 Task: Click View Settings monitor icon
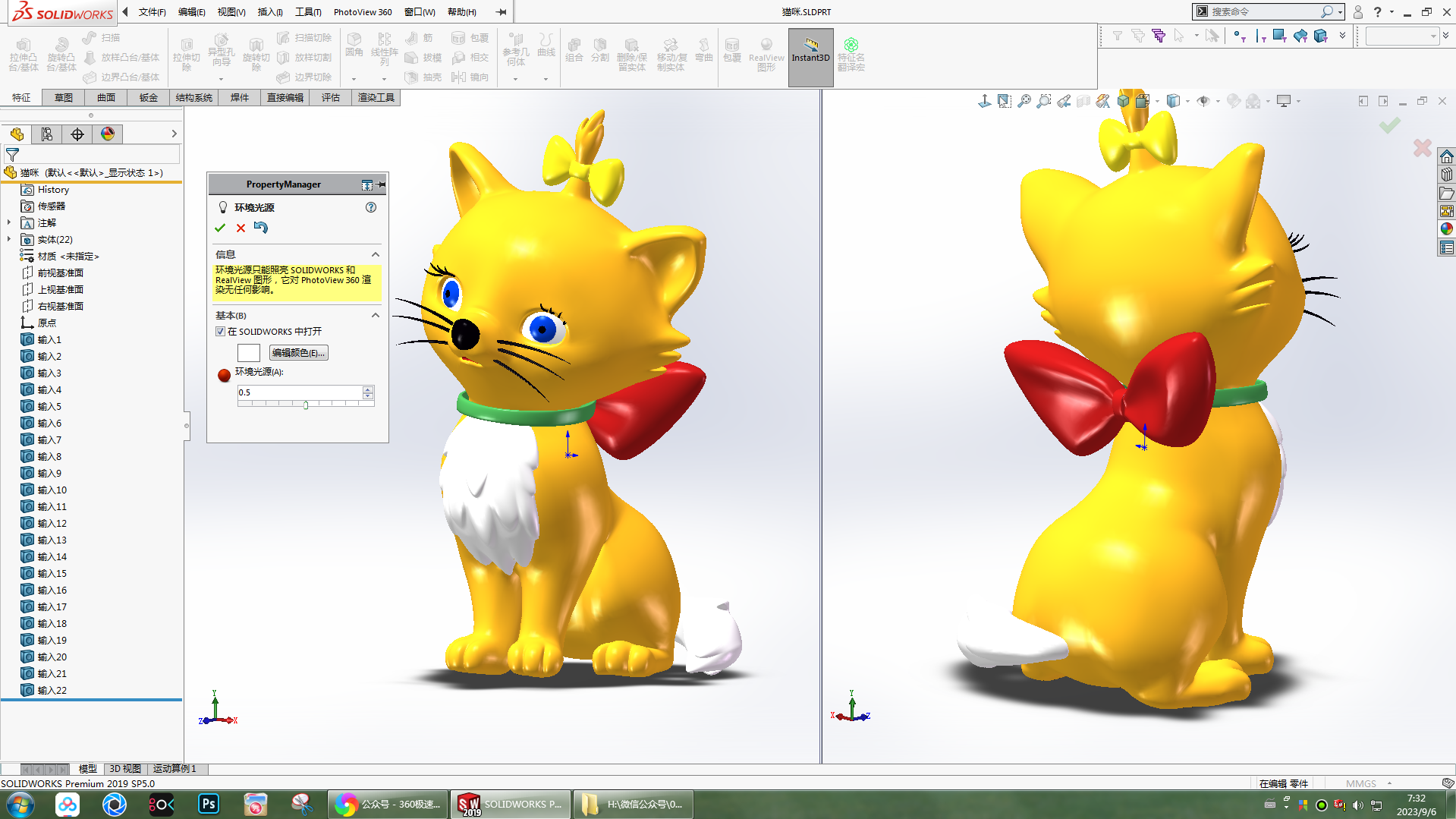[1284, 101]
